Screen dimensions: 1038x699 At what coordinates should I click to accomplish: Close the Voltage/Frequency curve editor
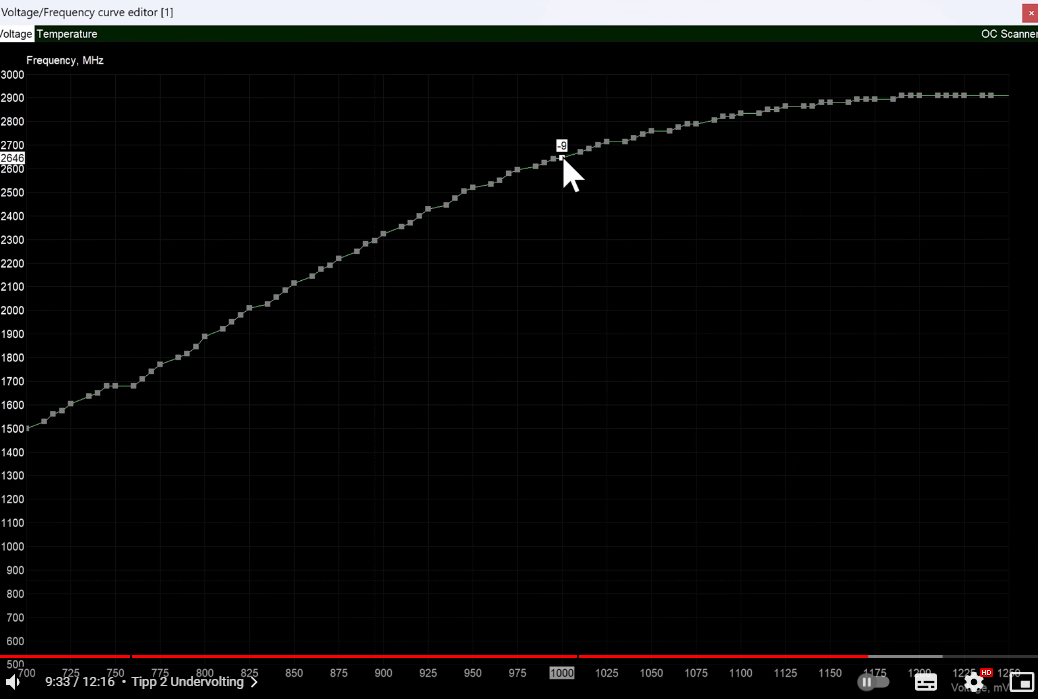[1029, 13]
